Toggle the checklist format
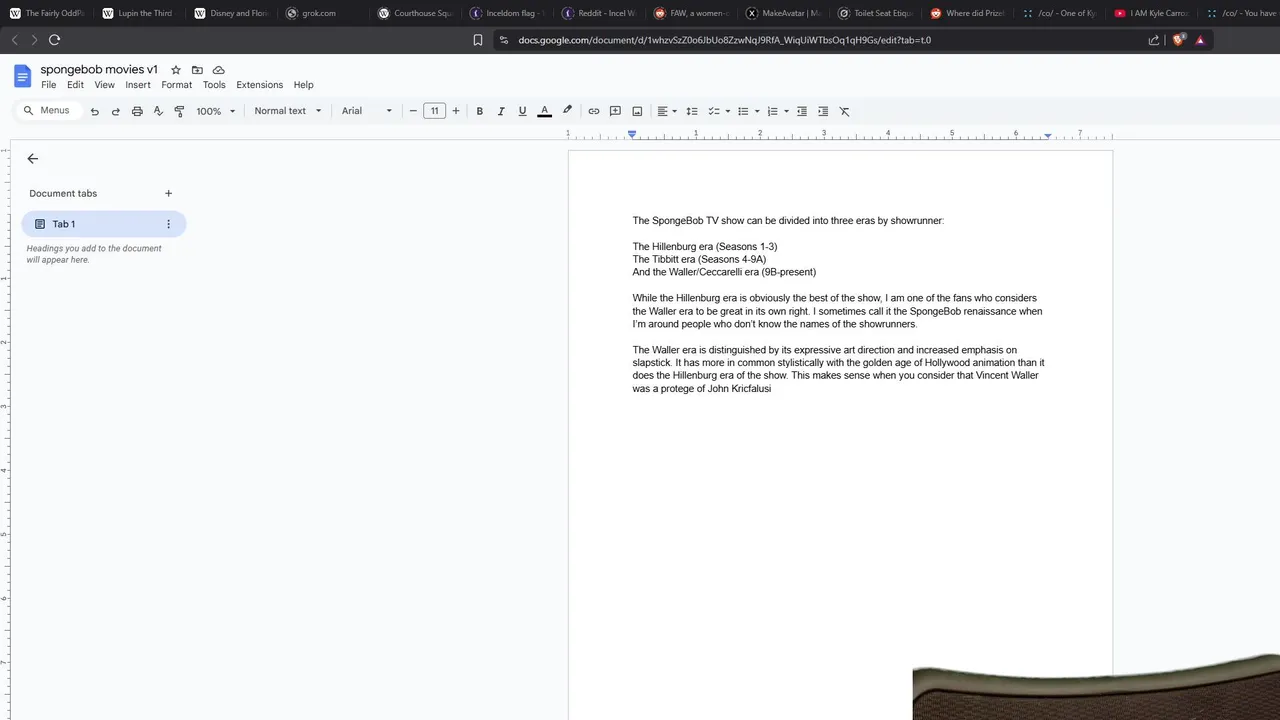Screen dimensions: 1280x720 point(714,111)
